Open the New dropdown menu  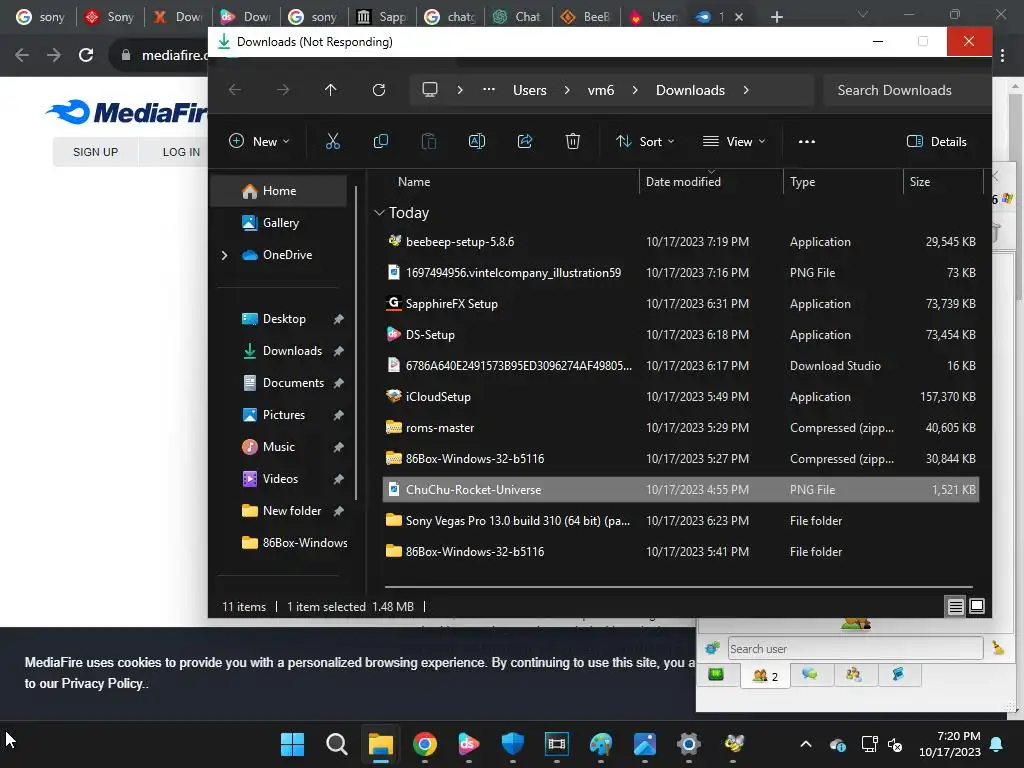tap(259, 142)
